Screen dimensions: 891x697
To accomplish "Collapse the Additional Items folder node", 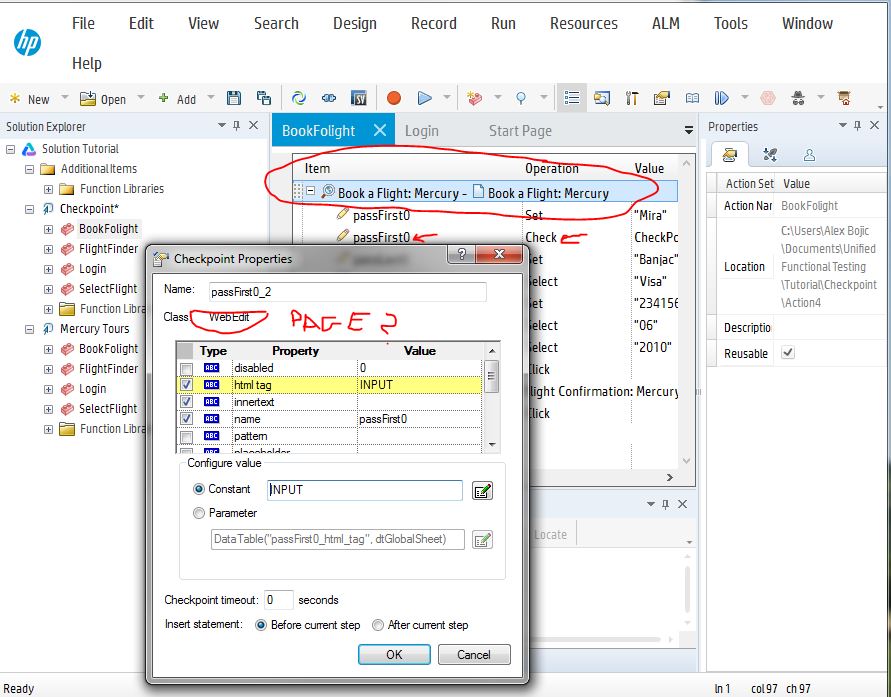I will pyautogui.click(x=30, y=169).
